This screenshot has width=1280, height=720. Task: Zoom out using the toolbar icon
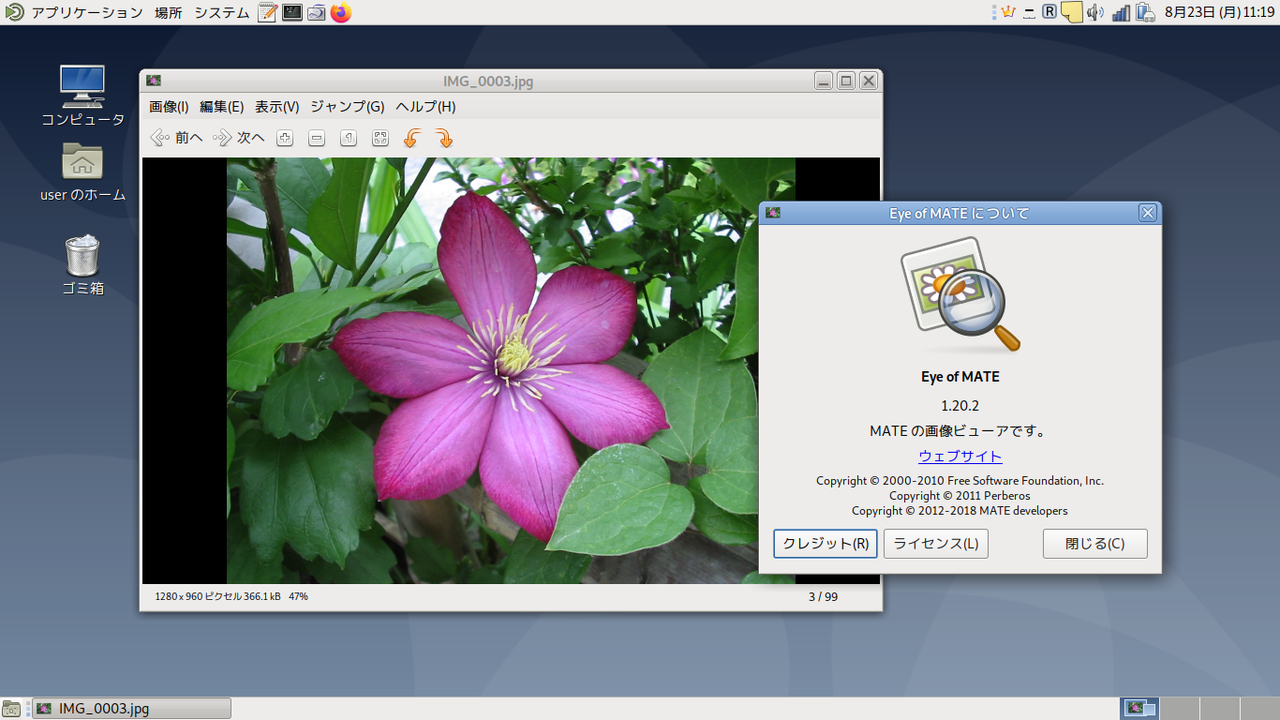click(317, 138)
